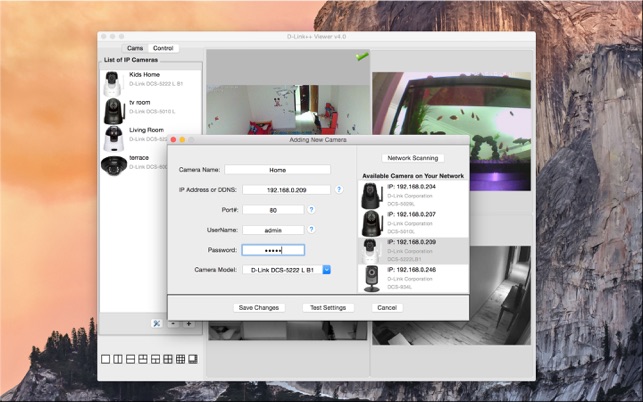Switch to the Control tab

[163, 48]
